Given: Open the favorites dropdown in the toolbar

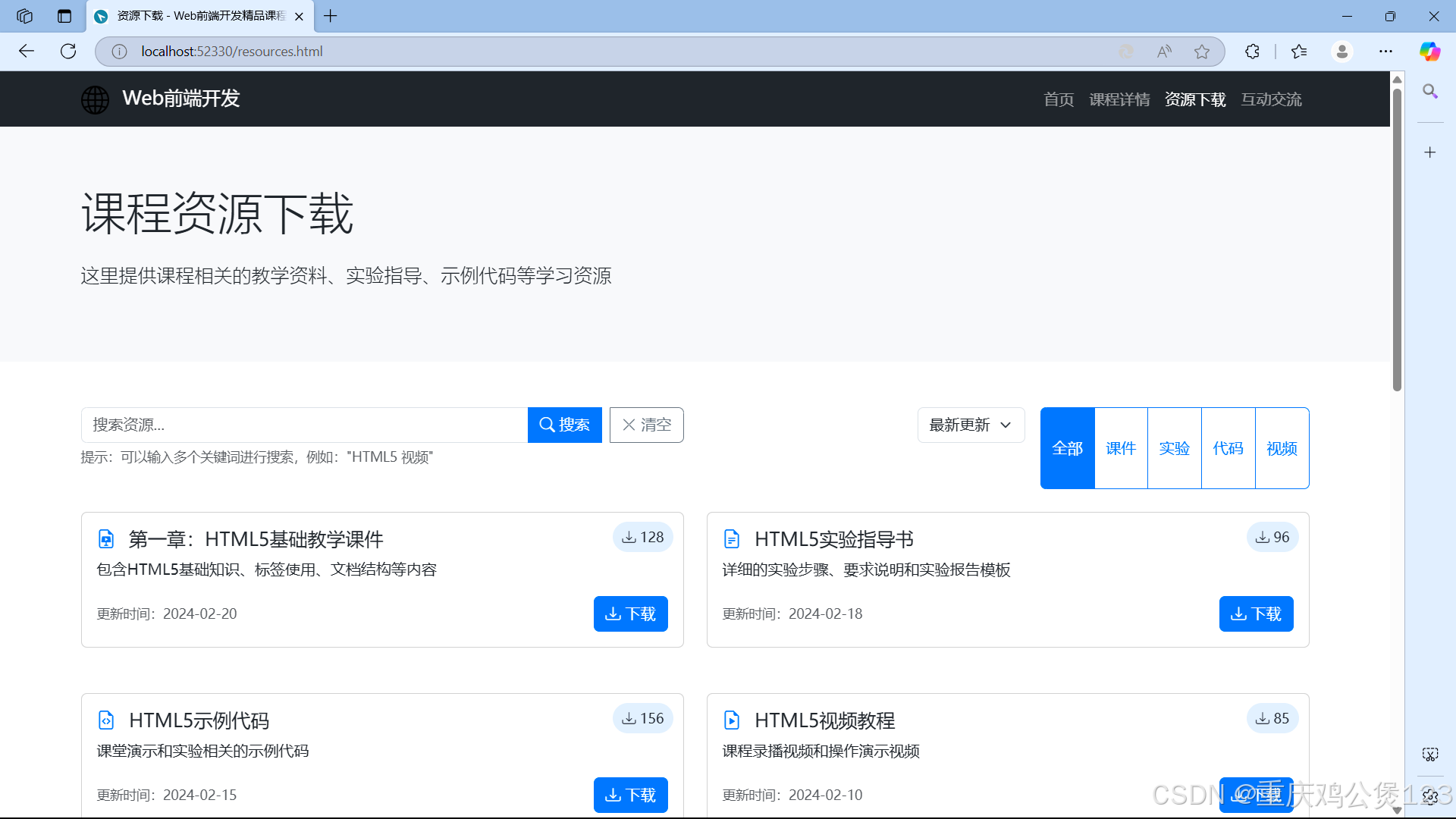Looking at the screenshot, I should 1298,51.
